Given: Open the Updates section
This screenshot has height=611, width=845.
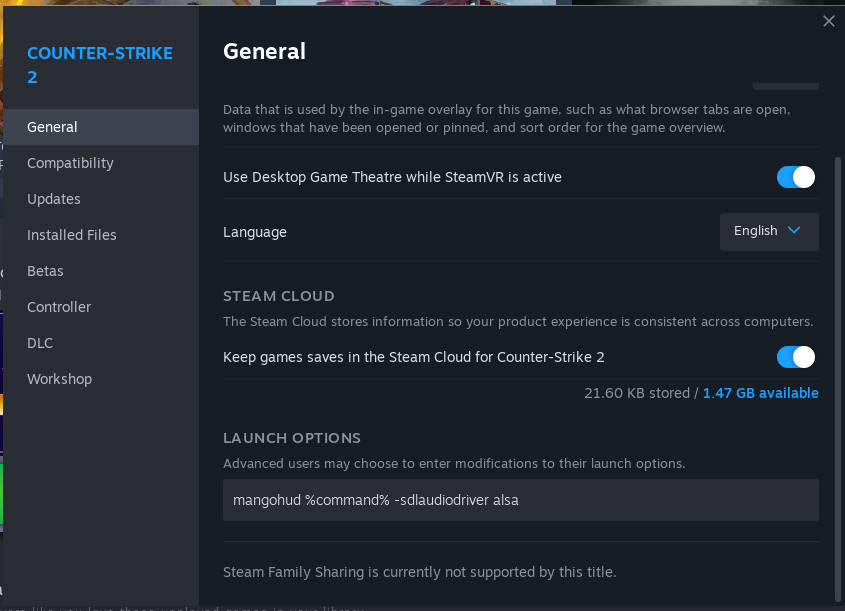Looking at the screenshot, I should pos(101,199).
